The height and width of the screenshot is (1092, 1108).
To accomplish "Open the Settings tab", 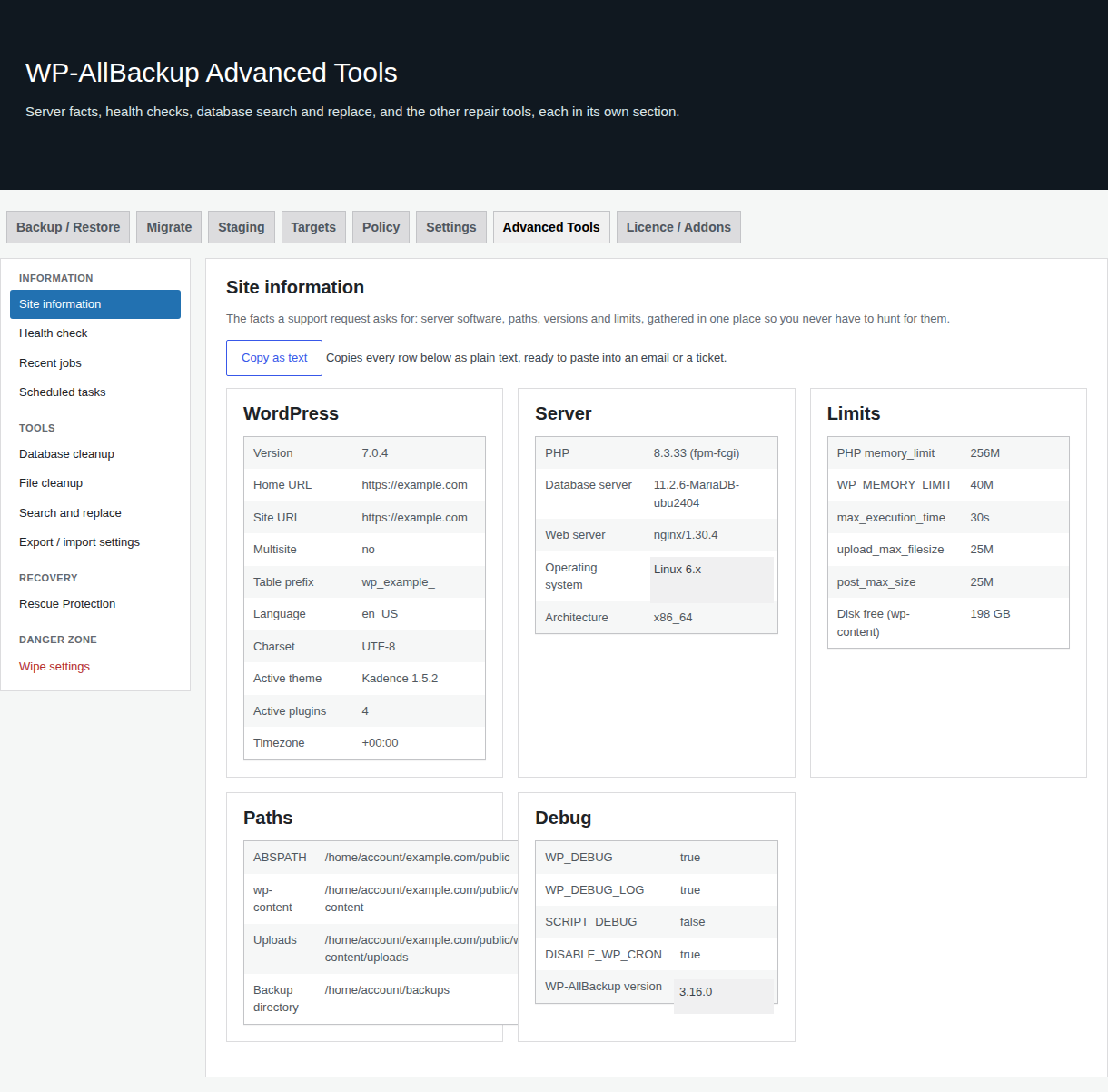I will tap(451, 227).
